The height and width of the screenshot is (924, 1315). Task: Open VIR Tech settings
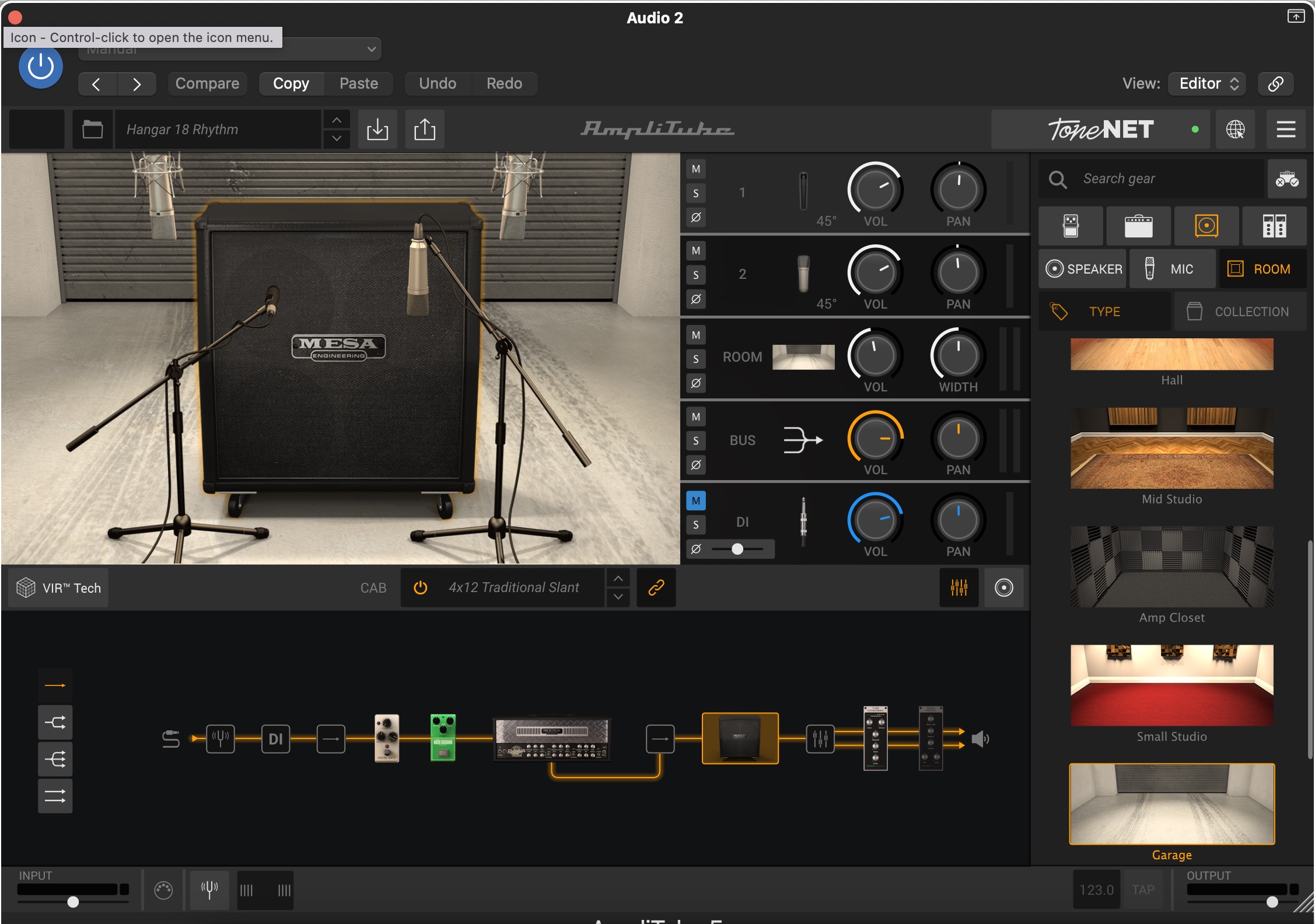tap(58, 587)
